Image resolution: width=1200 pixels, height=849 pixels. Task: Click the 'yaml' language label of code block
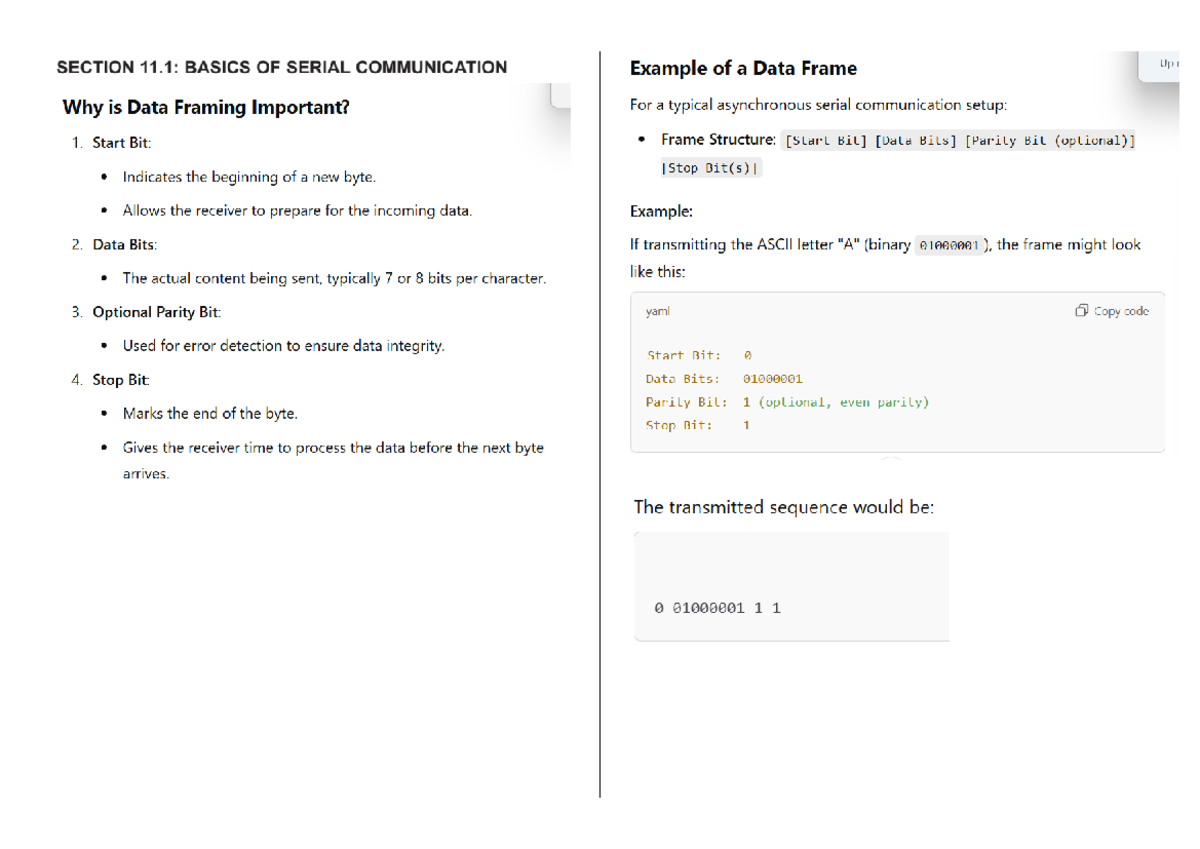click(658, 311)
